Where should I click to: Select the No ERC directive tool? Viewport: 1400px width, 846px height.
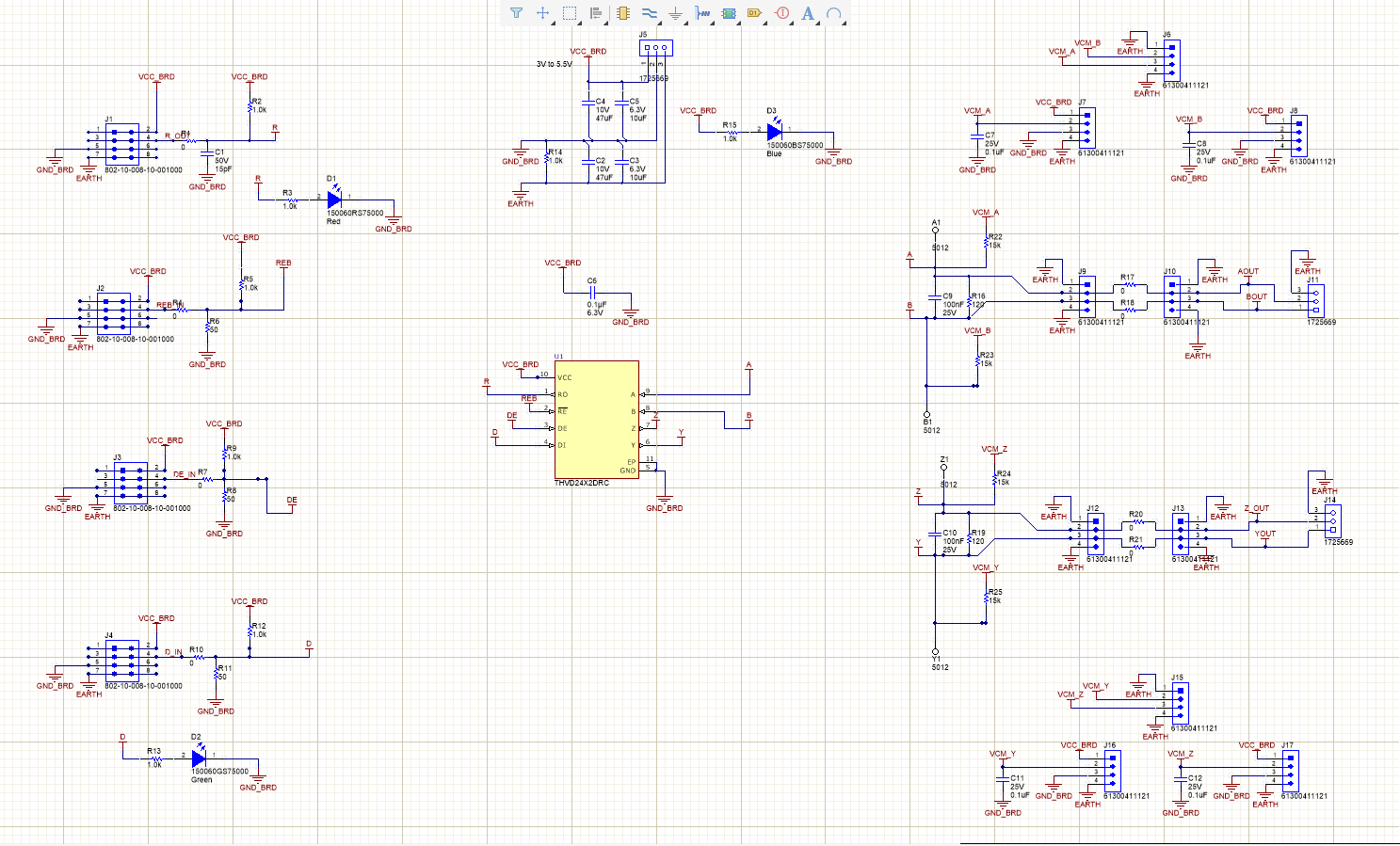(780, 13)
